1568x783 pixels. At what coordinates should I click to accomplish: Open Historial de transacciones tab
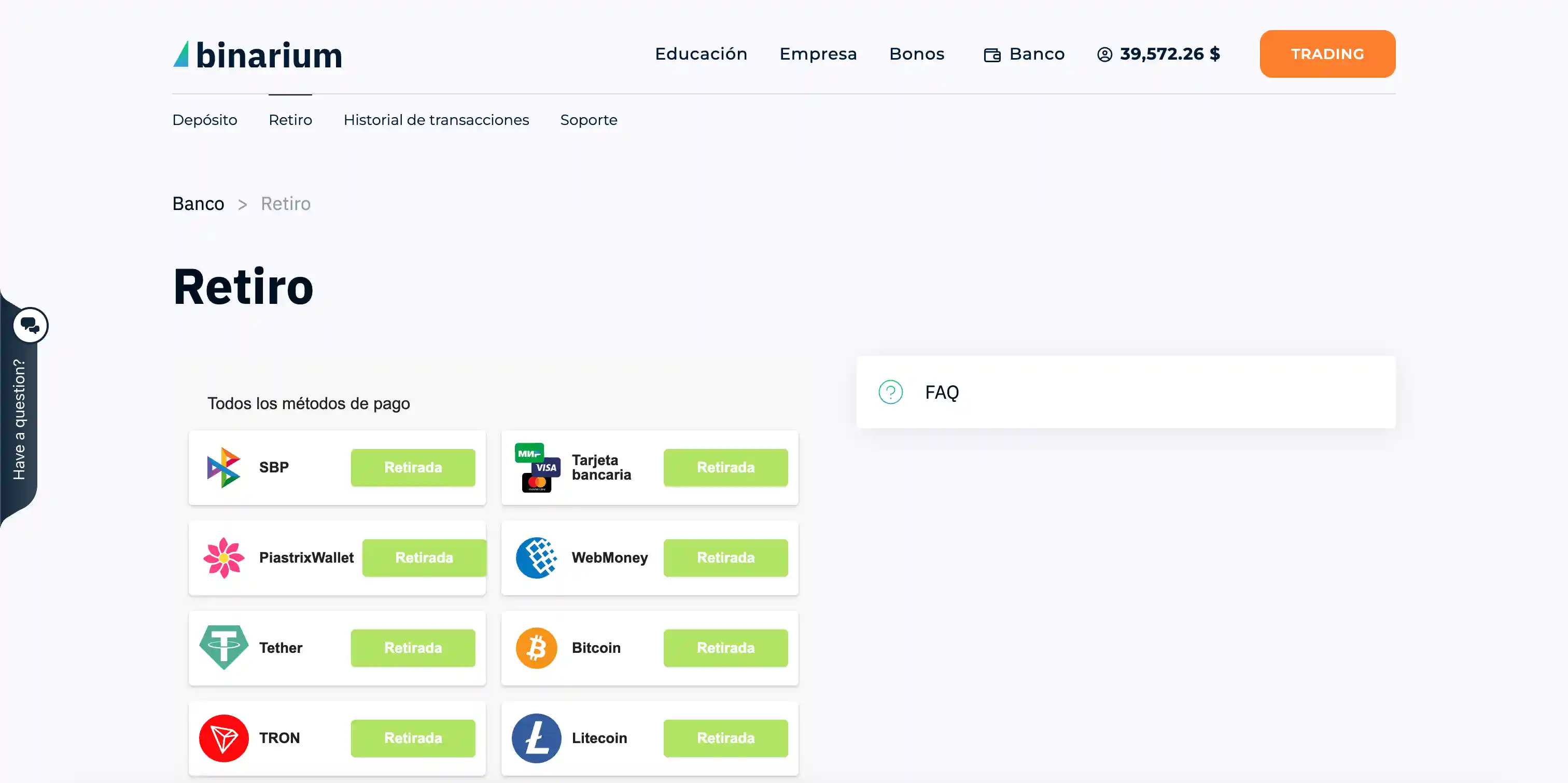click(436, 120)
